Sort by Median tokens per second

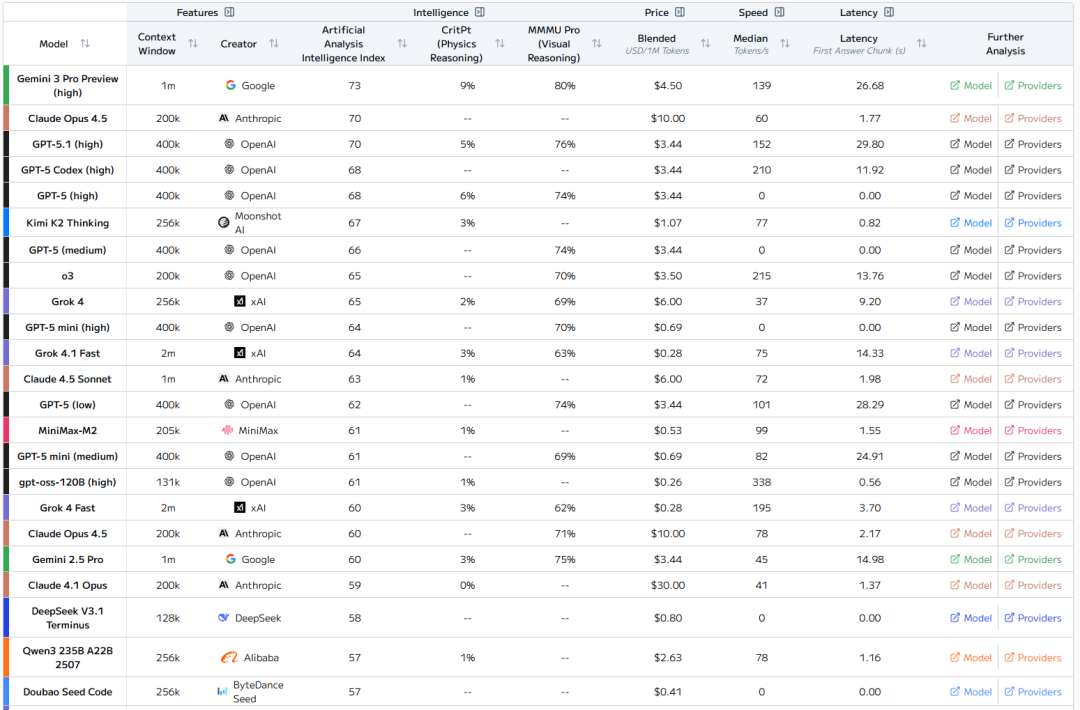pos(785,44)
